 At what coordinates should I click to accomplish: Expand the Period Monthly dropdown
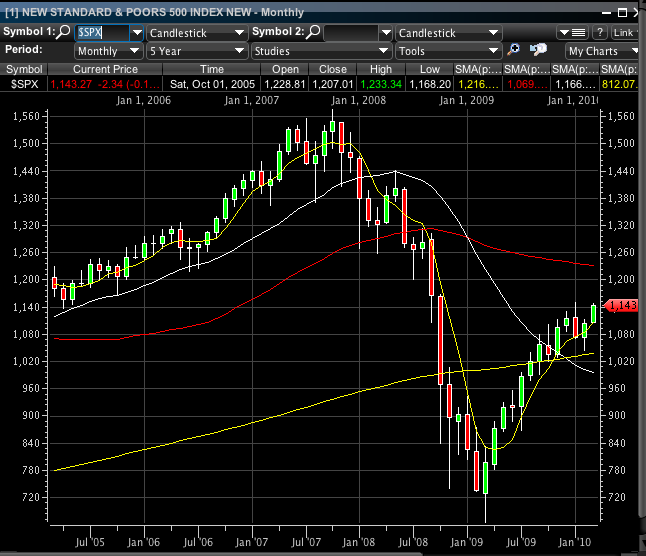point(108,50)
